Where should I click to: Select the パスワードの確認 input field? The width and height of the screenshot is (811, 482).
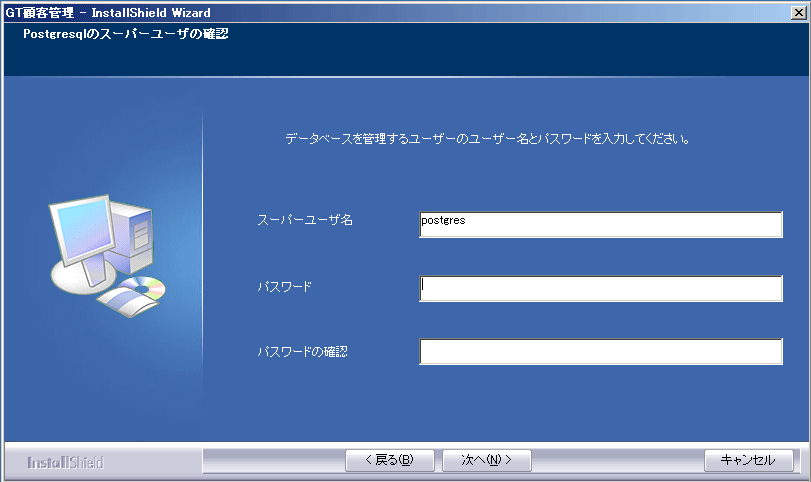[600, 352]
